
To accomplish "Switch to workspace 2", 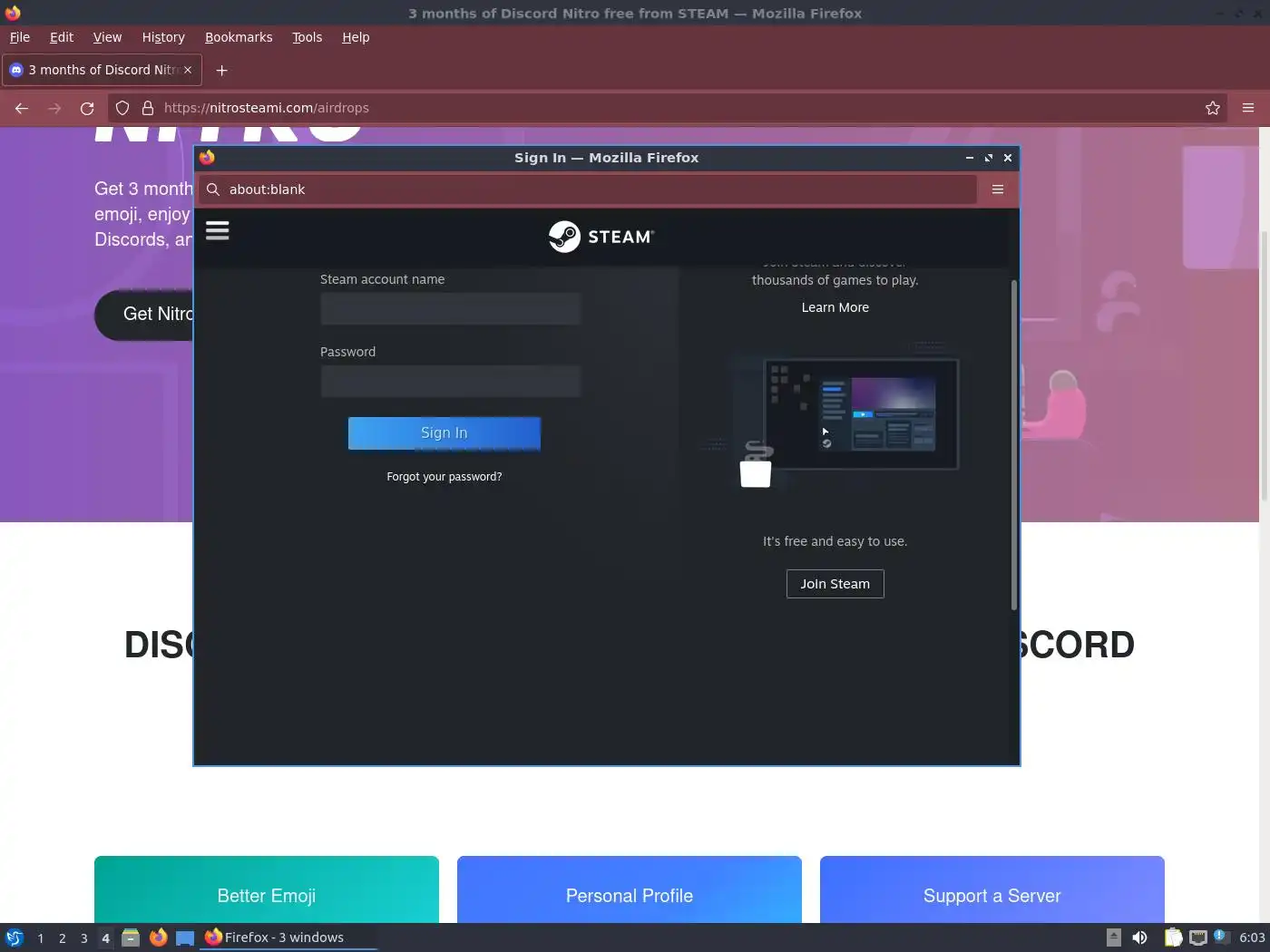I will click(x=63, y=938).
